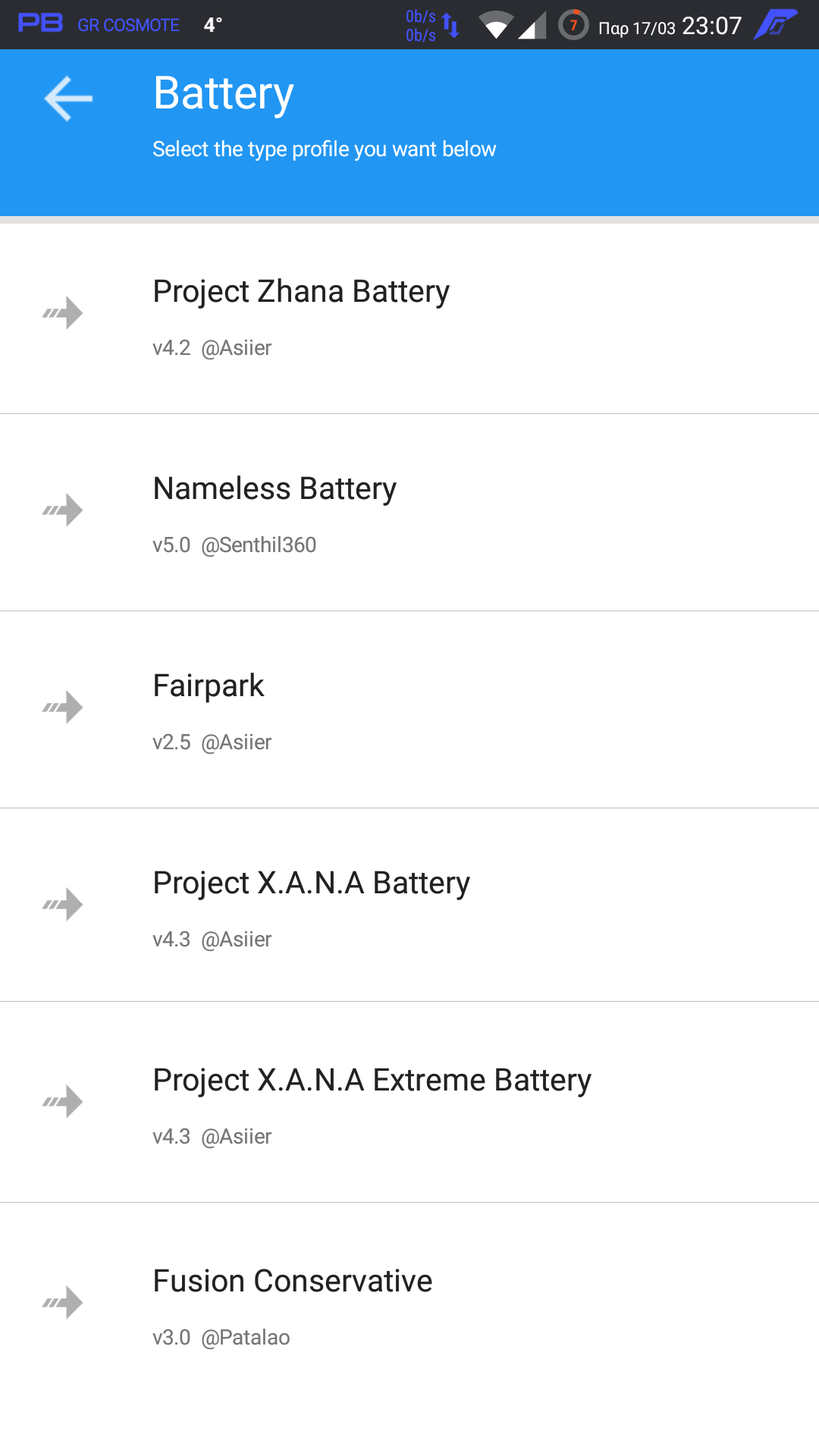819x1456 pixels.
Task: Tap the @Patalao author label
Action: click(246, 1338)
